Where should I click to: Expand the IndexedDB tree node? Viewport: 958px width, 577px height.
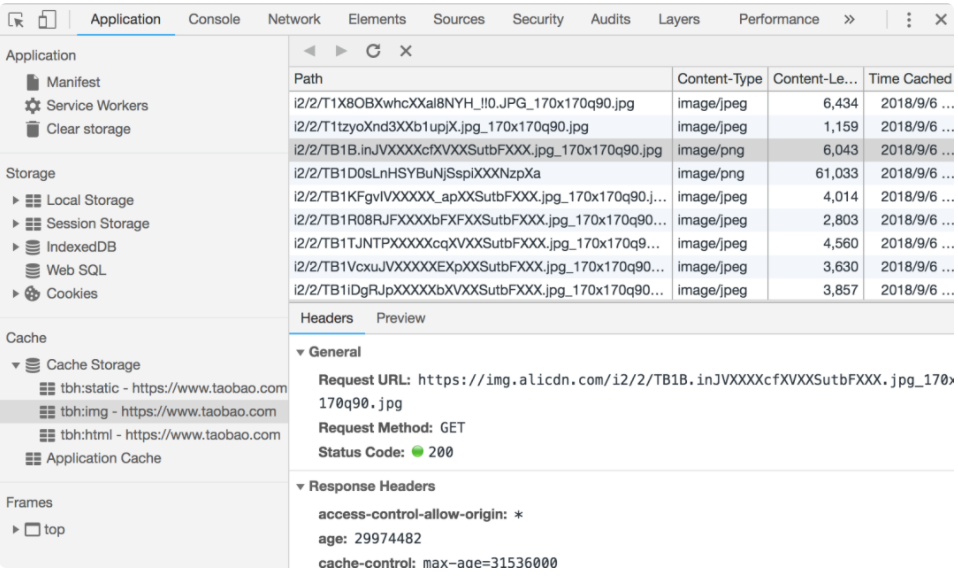click(x=16, y=247)
